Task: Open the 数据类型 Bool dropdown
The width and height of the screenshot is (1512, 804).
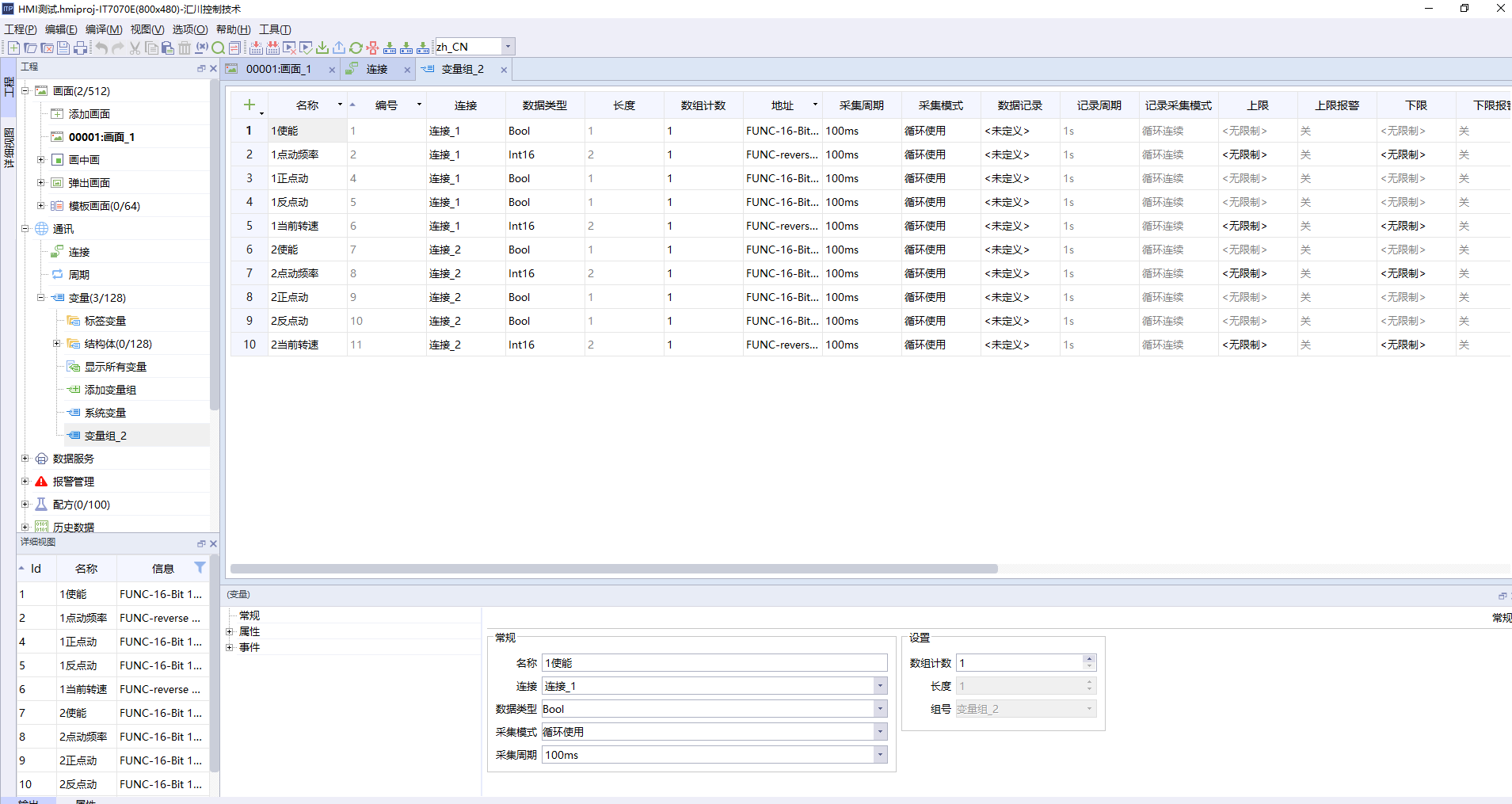Action: (x=880, y=709)
